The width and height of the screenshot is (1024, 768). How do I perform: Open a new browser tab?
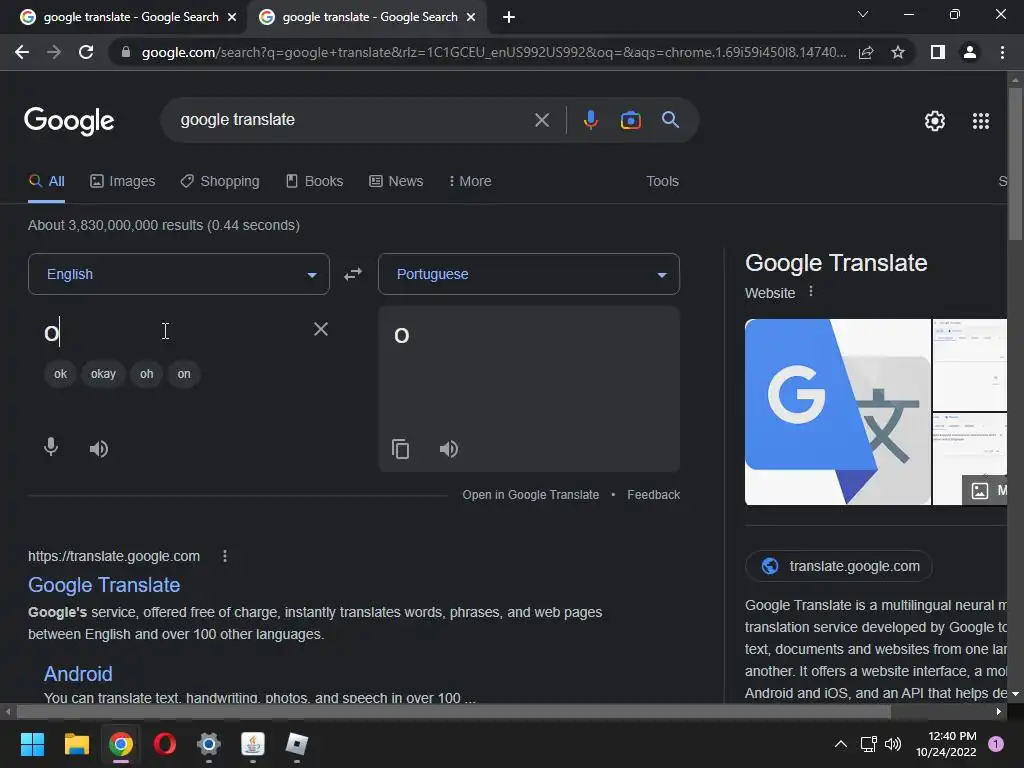pos(509,17)
